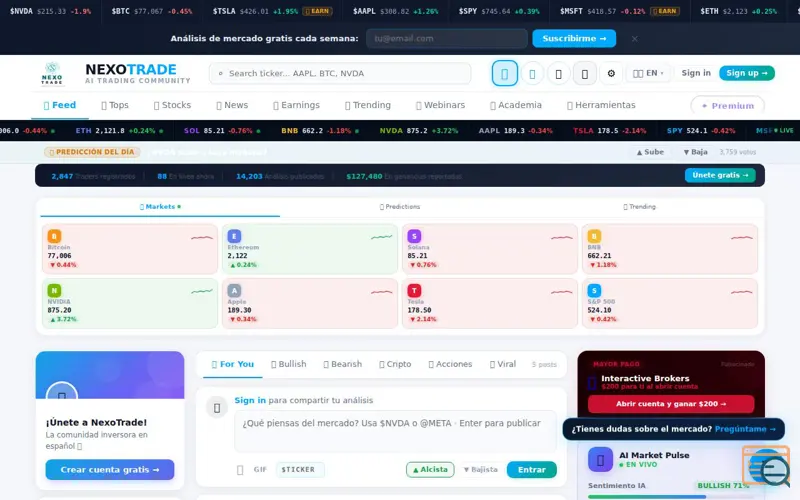Open the Academia navigation tab

516,105
